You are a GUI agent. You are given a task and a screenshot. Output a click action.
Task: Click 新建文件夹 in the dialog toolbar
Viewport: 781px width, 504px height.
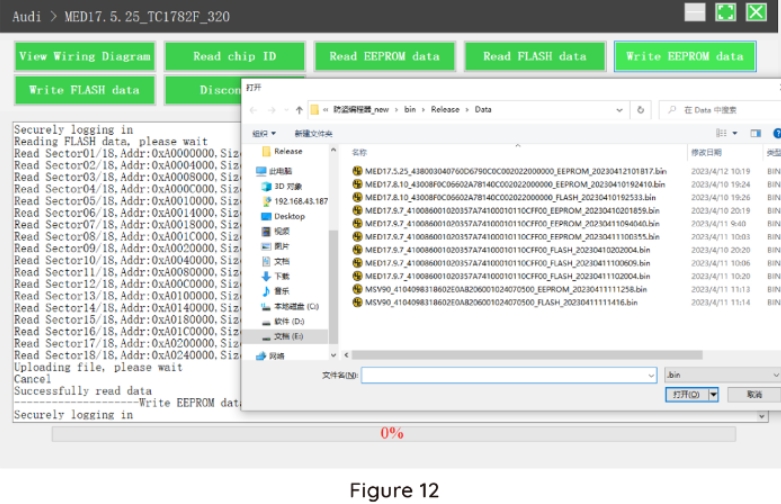(x=313, y=133)
